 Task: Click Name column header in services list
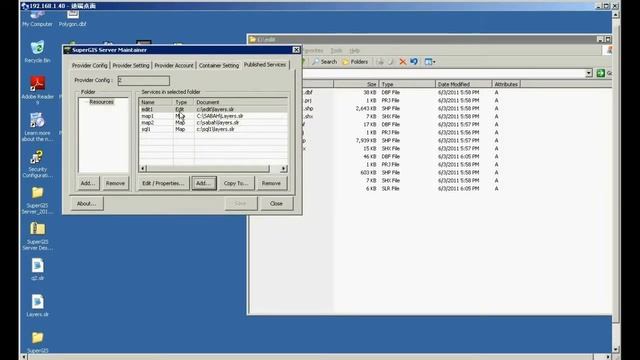[156, 102]
